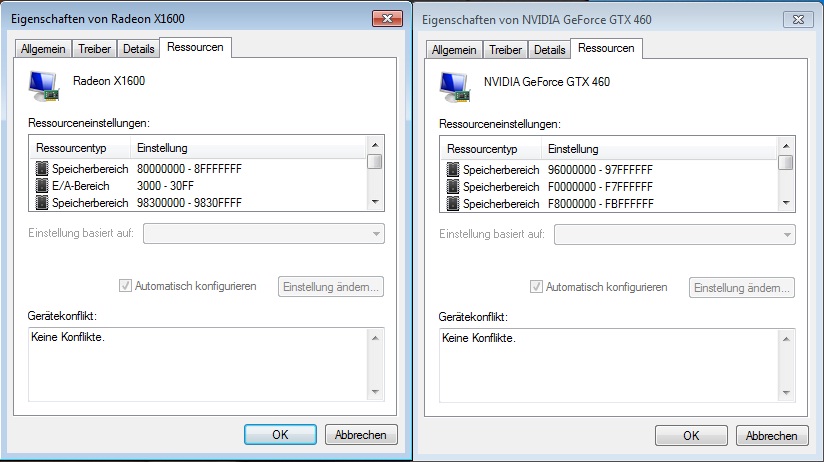The height and width of the screenshot is (462, 824).
Task: Select Ressourcen tab in GTX 460 window
Action: [606, 48]
